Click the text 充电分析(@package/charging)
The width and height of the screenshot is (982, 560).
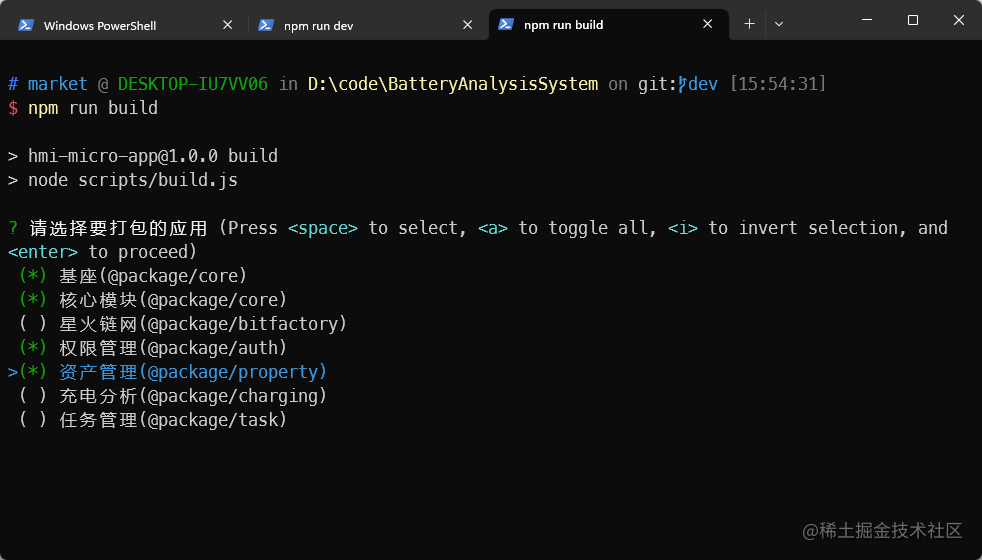[193, 396]
